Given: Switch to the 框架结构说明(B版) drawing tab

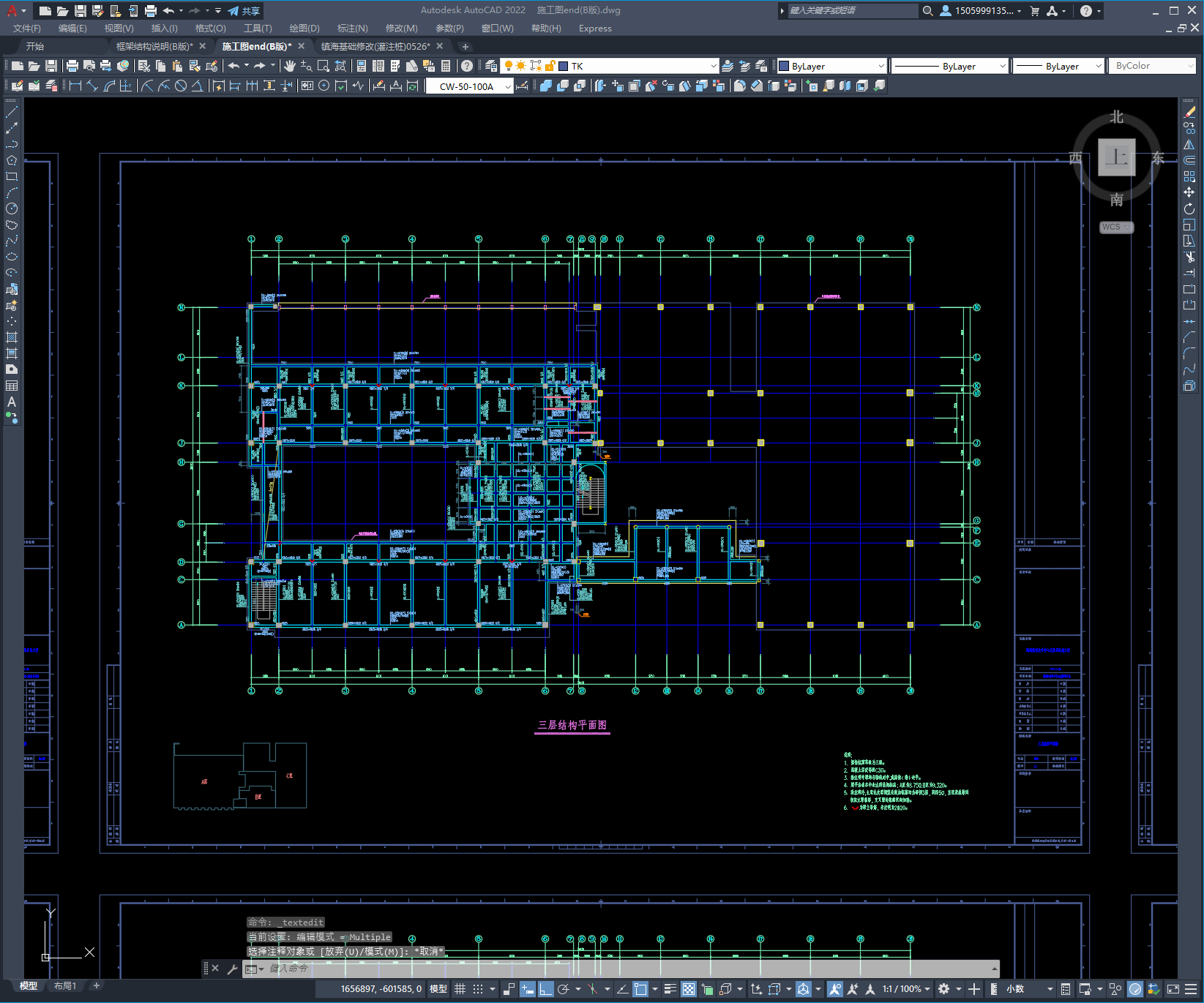Looking at the screenshot, I should coord(154,46).
